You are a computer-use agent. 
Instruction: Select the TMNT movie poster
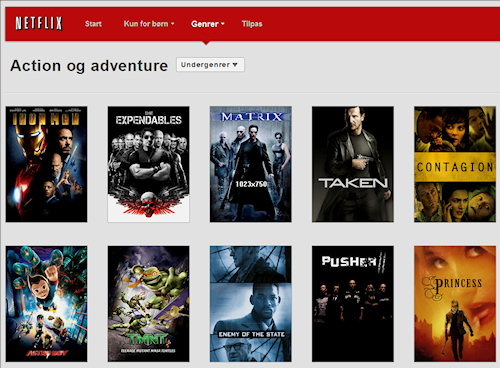click(148, 304)
